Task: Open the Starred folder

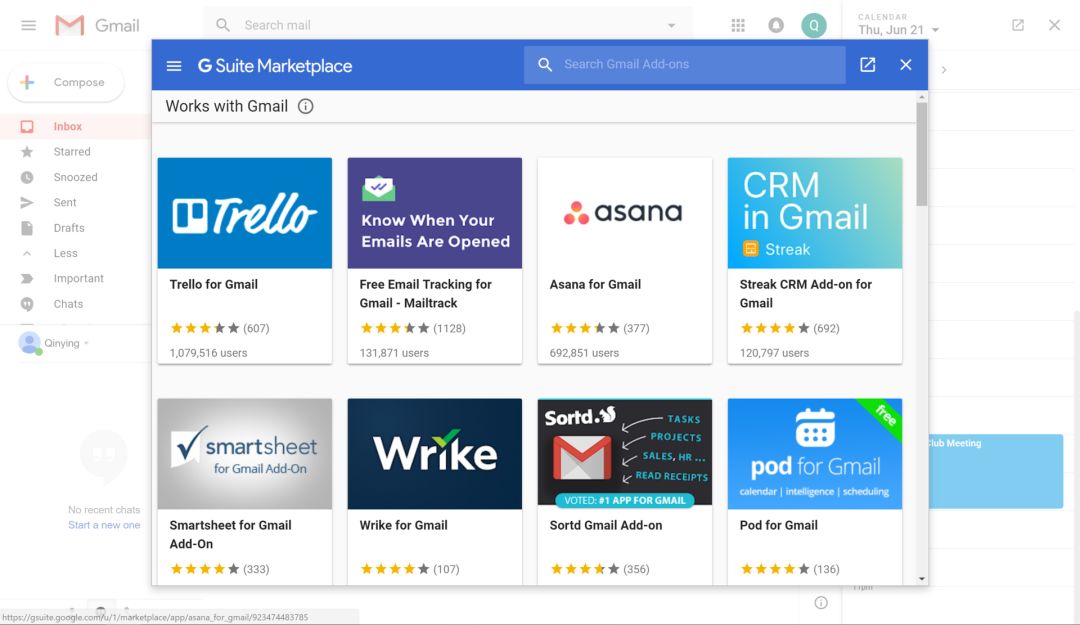Action: [72, 152]
